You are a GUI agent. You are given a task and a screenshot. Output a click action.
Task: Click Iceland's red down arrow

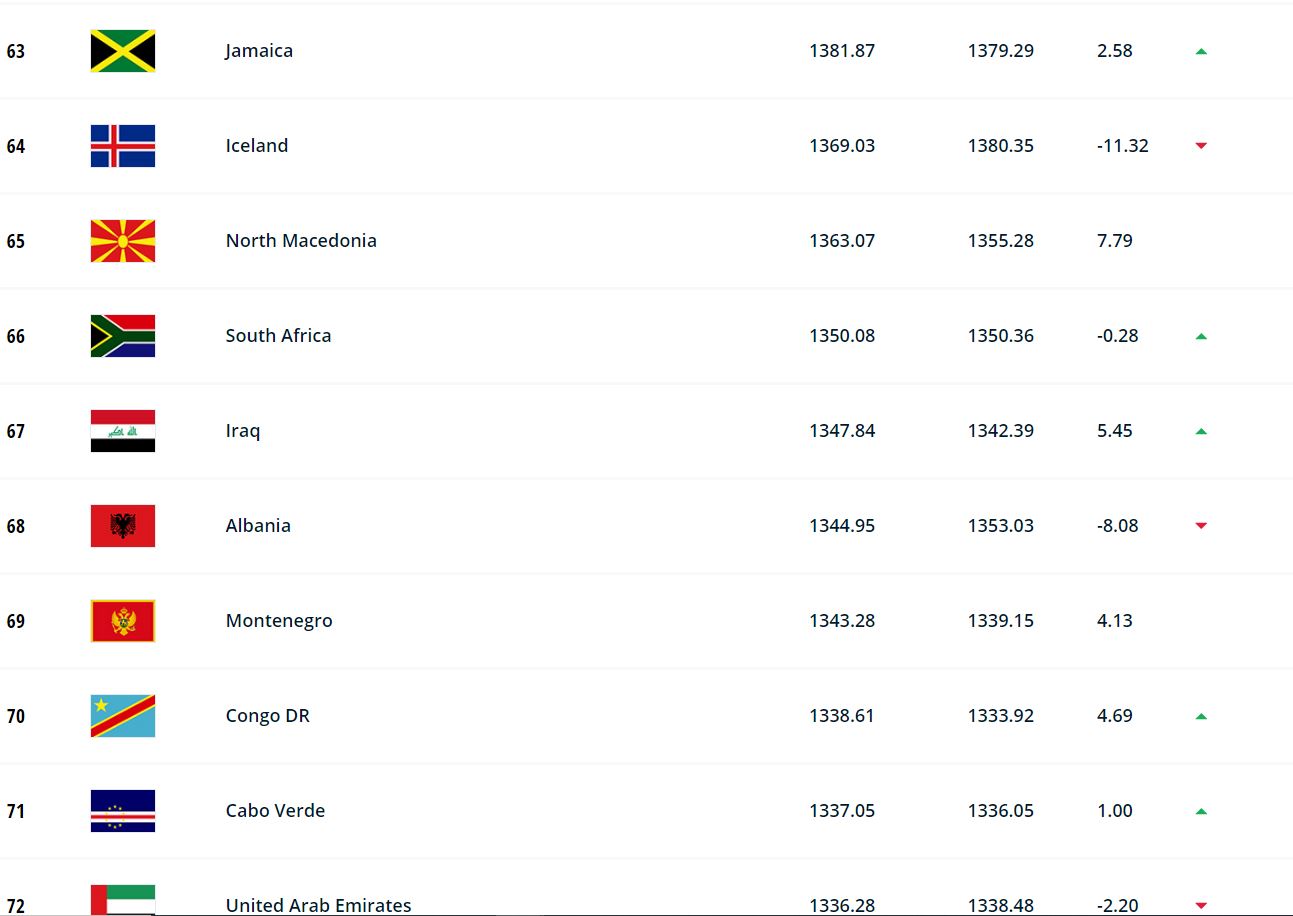click(x=1201, y=146)
